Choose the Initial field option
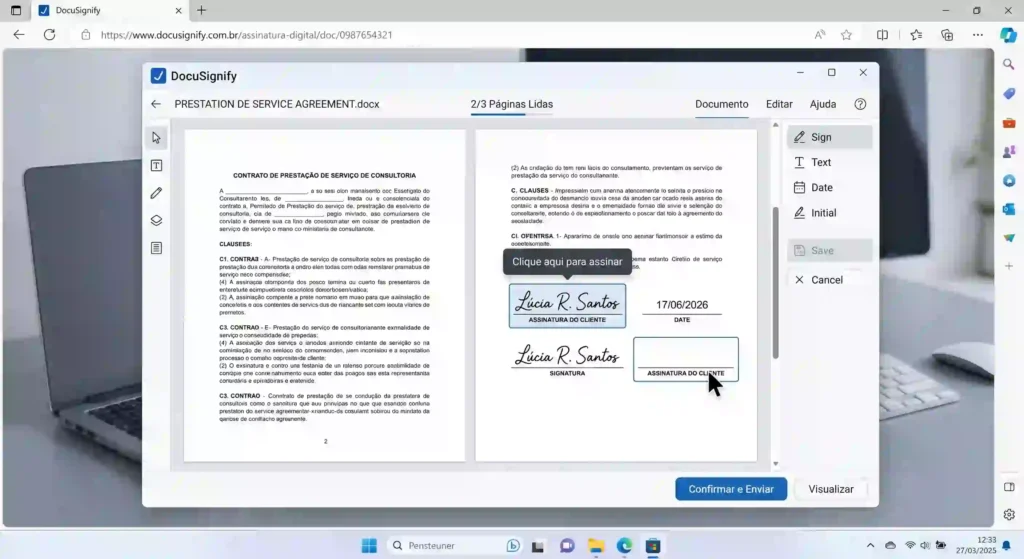 (829, 213)
